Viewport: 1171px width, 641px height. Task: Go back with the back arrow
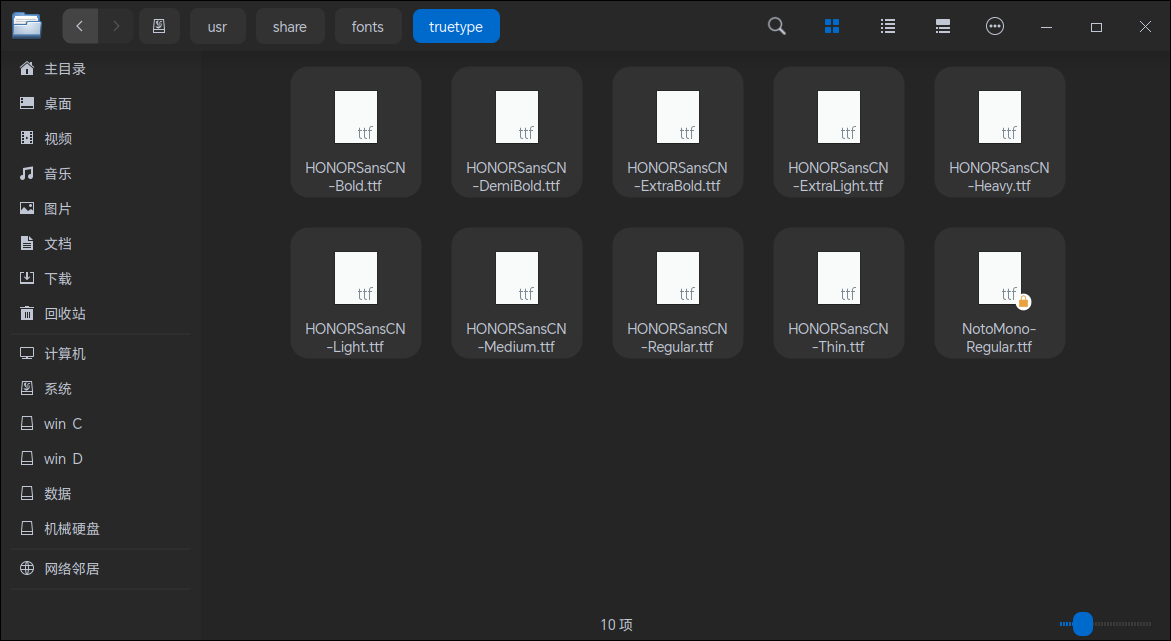(80, 26)
